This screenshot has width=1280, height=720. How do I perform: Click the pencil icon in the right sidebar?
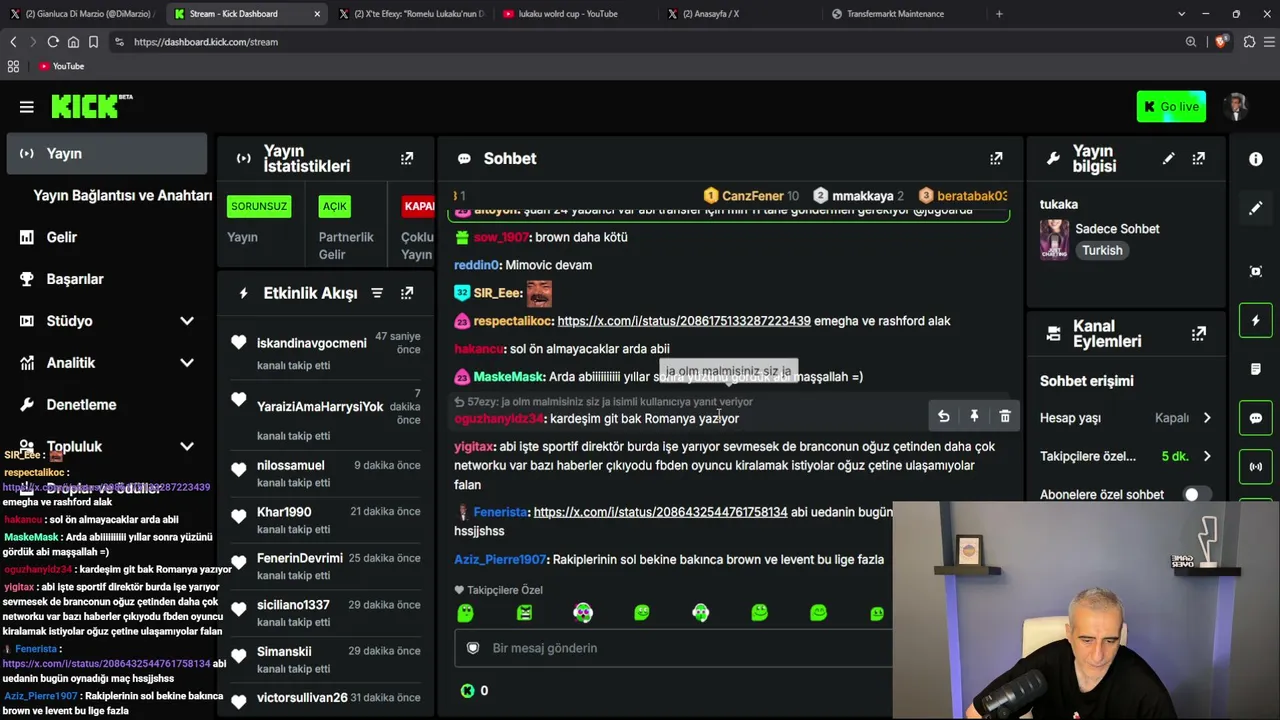[1256, 208]
